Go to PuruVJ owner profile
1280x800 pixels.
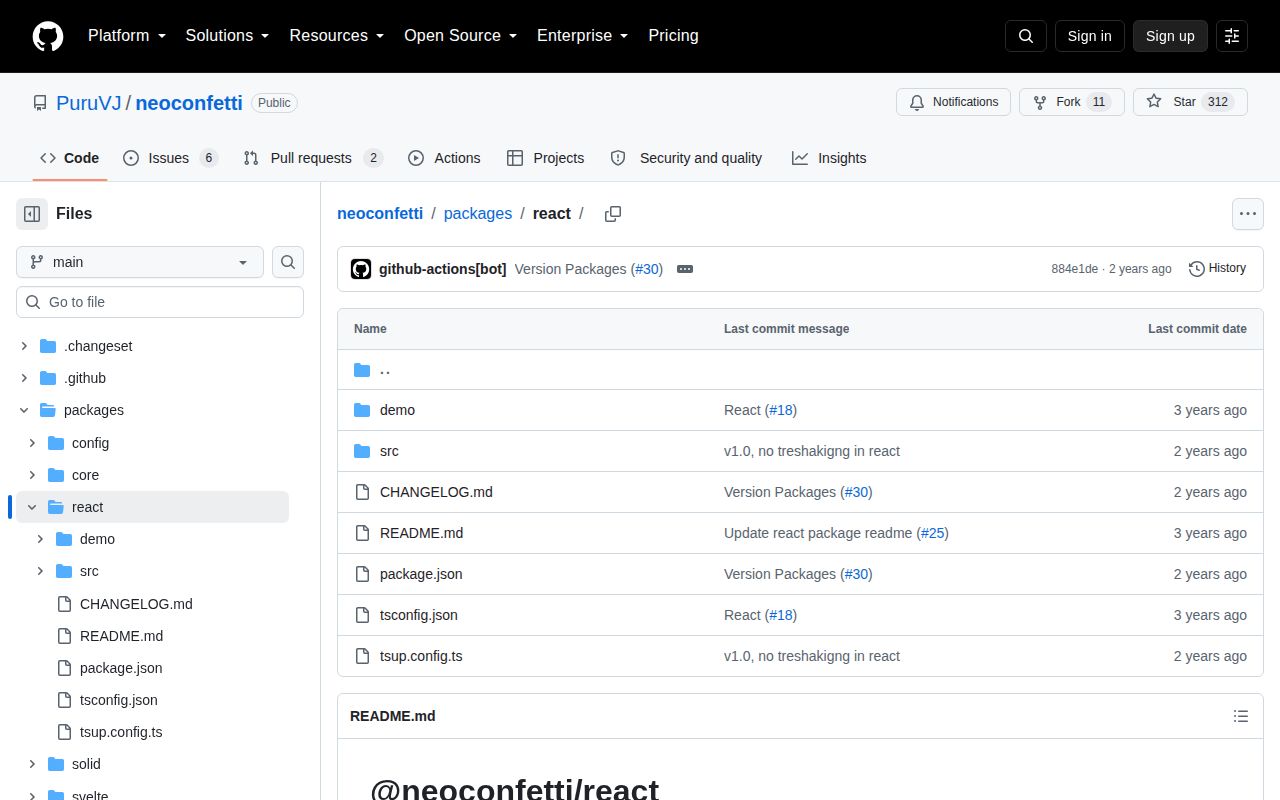tap(88, 103)
